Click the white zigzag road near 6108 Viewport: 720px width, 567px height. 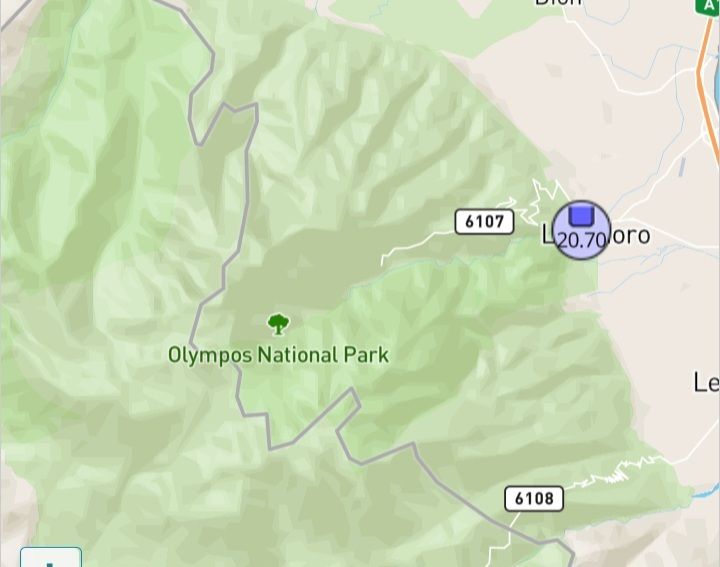pos(615,471)
